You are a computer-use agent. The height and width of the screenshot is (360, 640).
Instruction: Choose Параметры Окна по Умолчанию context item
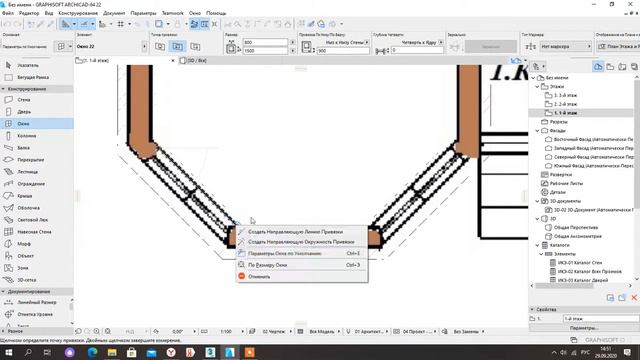(302, 253)
